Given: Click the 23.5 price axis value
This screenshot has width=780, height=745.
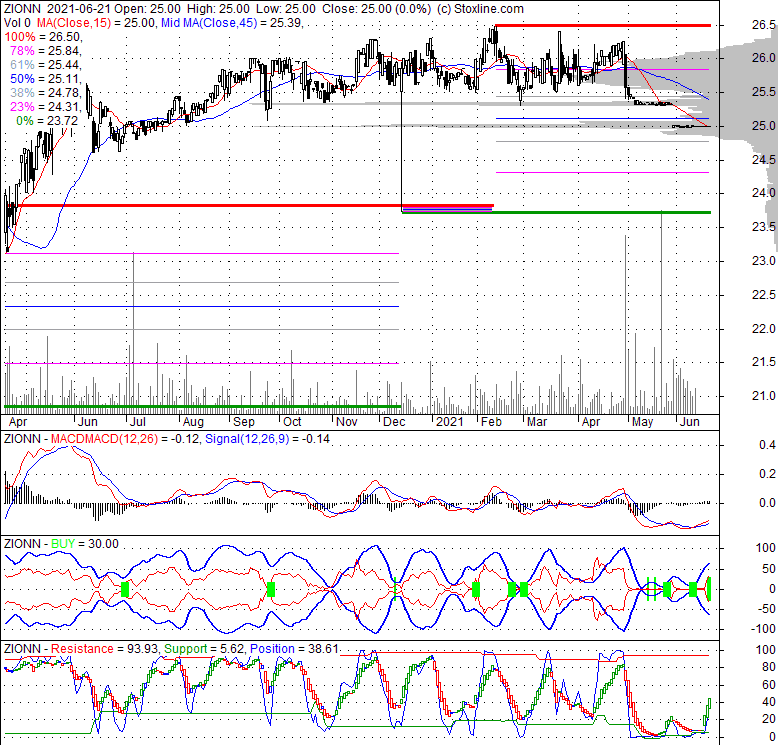Looking at the screenshot, I should 764,227.
